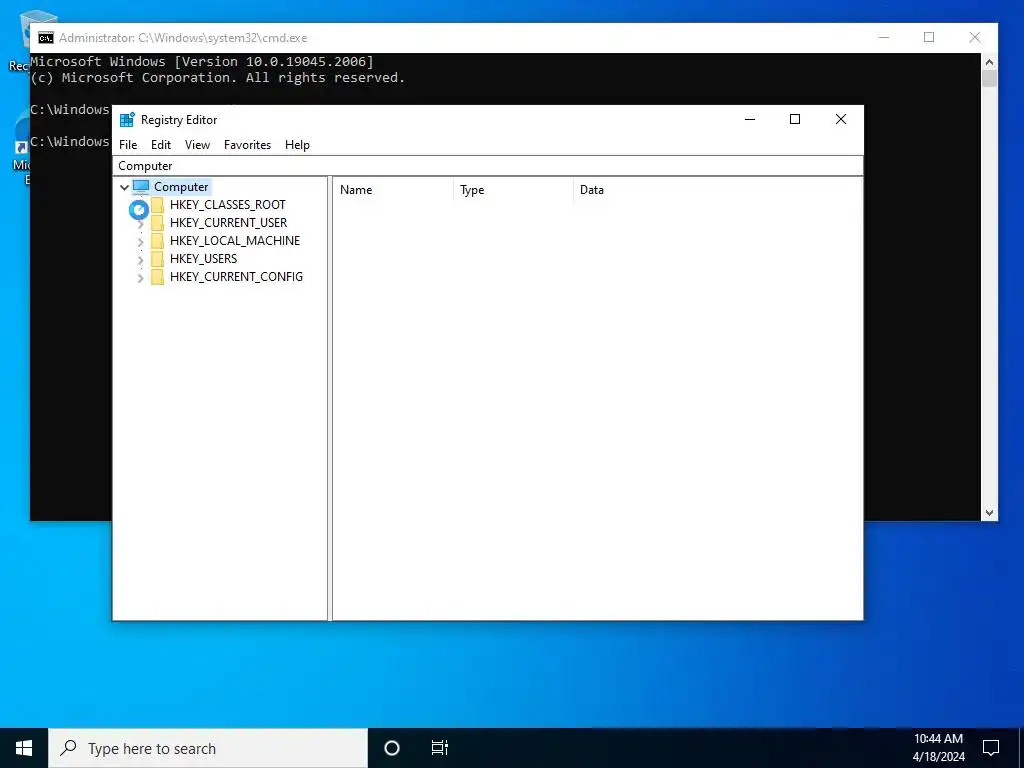The image size is (1024, 768).
Task: Minimize the Registry Editor window
Action: [750, 120]
